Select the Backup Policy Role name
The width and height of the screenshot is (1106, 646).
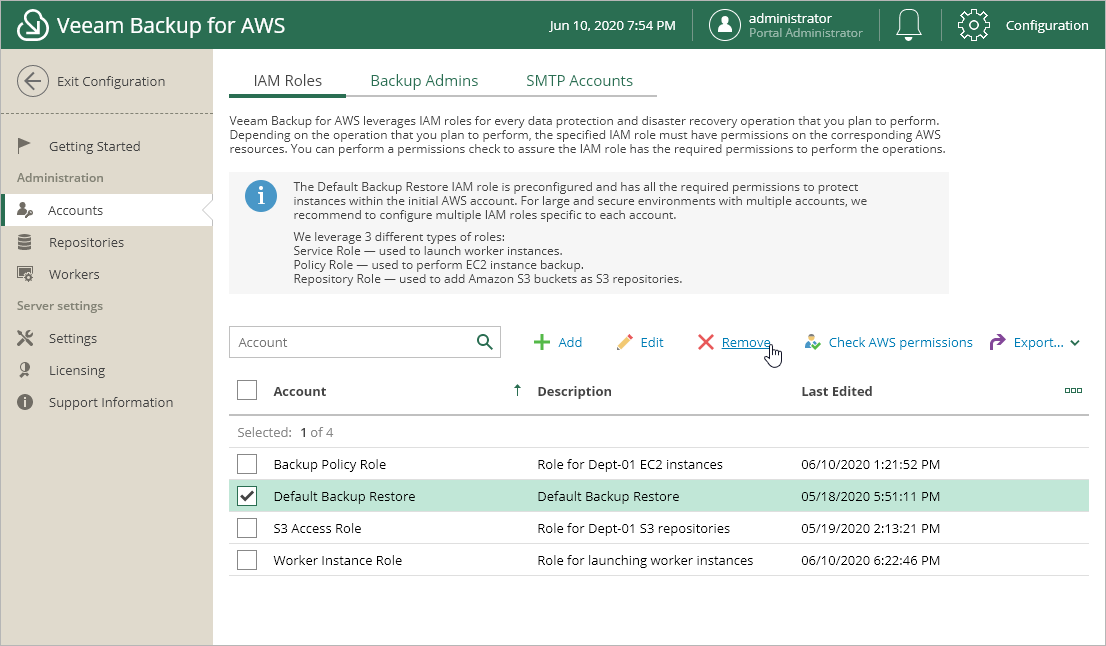(329, 464)
